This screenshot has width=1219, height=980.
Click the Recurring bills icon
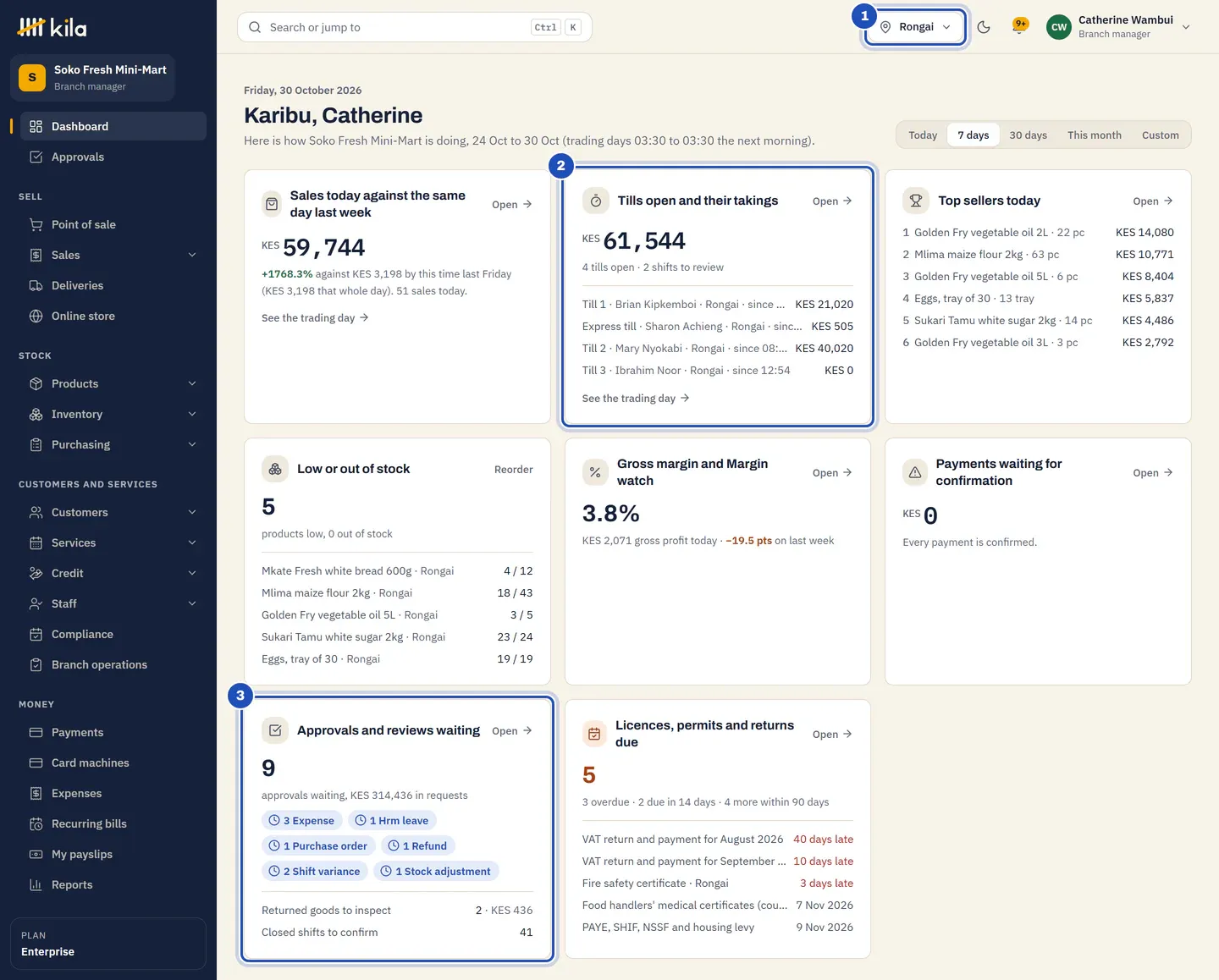click(x=36, y=823)
